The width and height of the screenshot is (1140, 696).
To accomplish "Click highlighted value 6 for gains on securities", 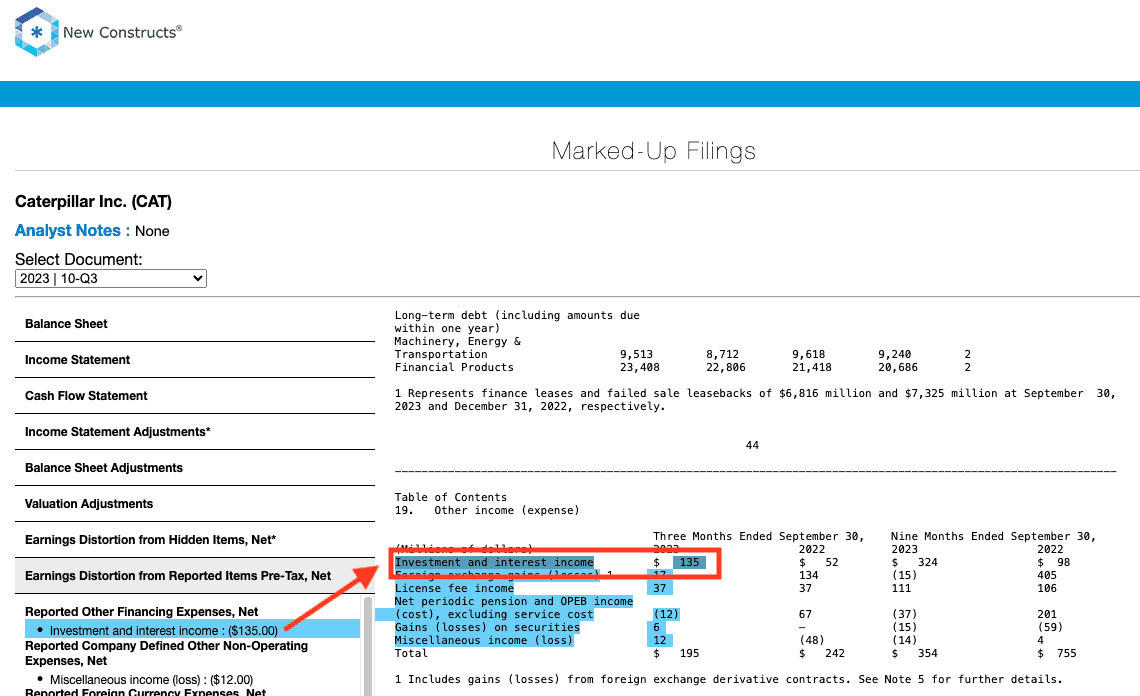I will (x=657, y=628).
